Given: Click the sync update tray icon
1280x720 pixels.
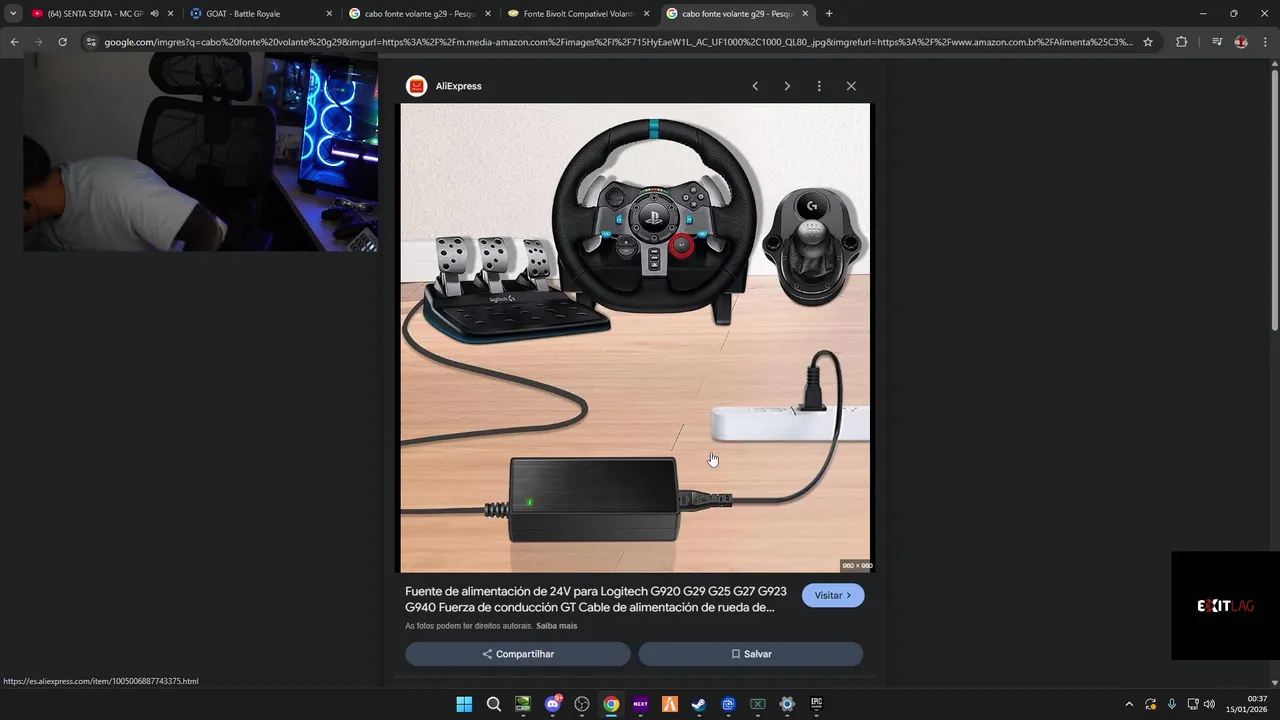Looking at the screenshot, I should click(x=1151, y=704).
